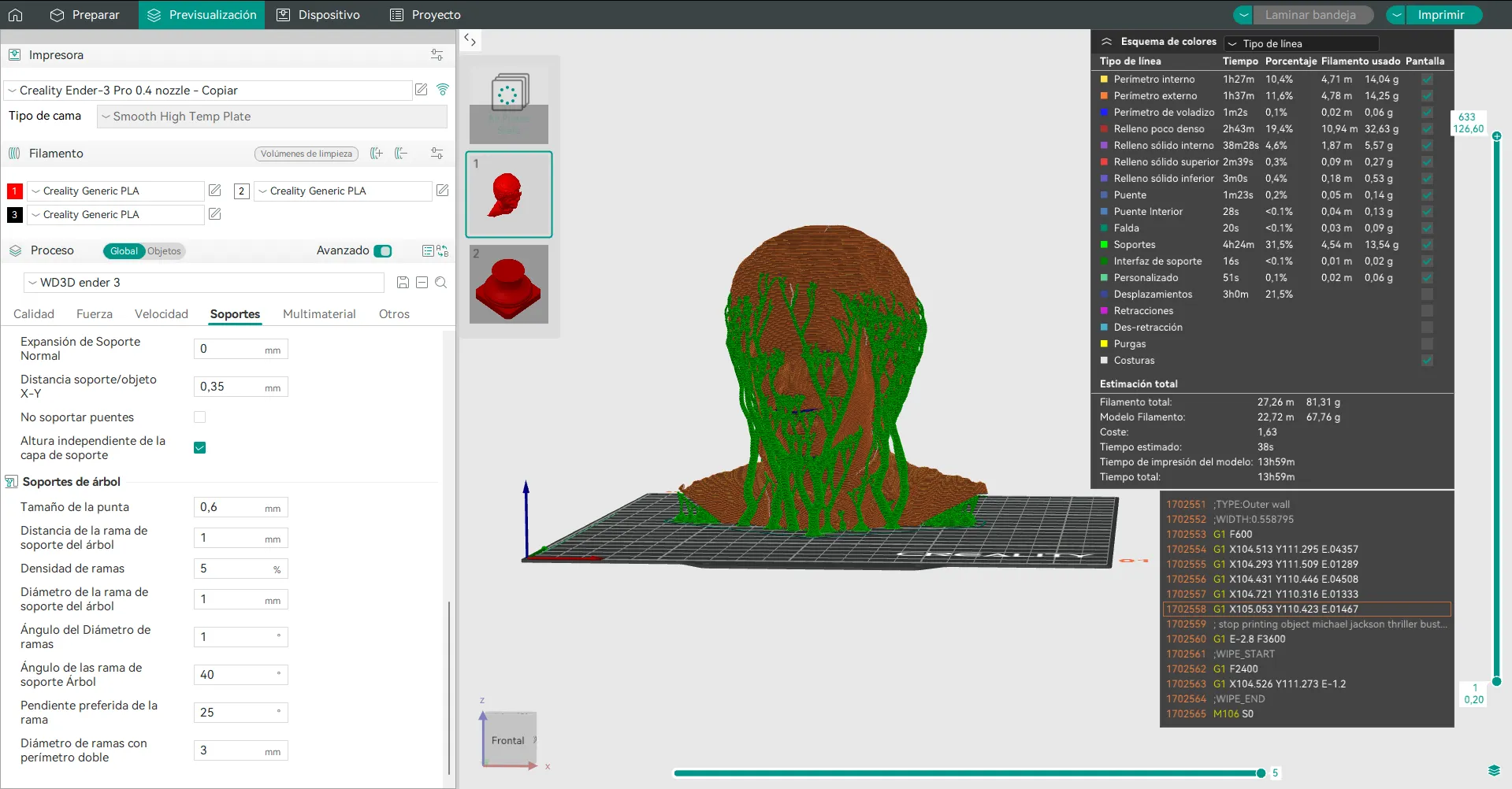Open the settings list icon next to Avanzado
This screenshot has width=1512, height=789.
click(428, 250)
